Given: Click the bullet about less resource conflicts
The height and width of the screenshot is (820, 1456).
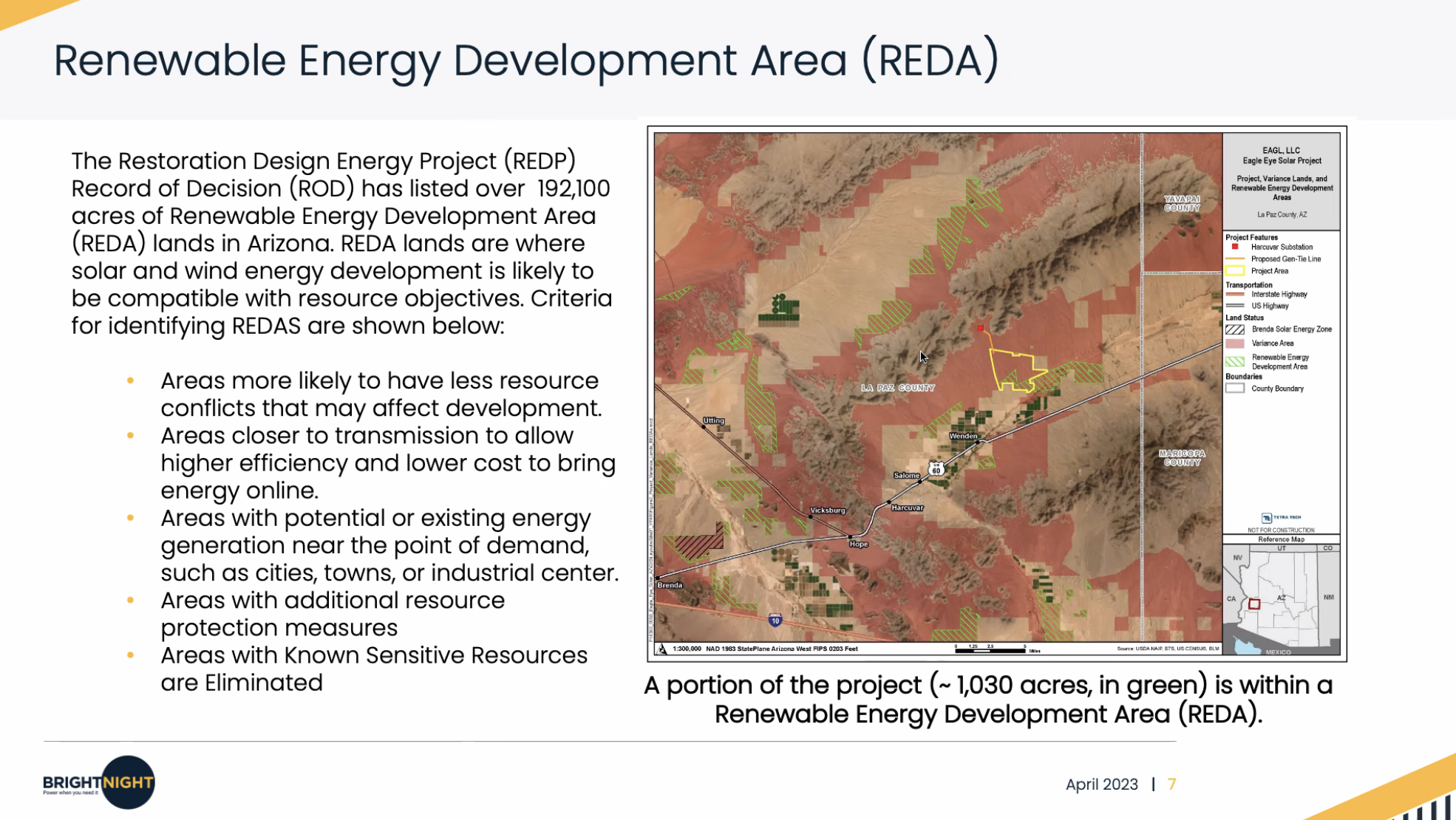Looking at the screenshot, I should click(381, 394).
